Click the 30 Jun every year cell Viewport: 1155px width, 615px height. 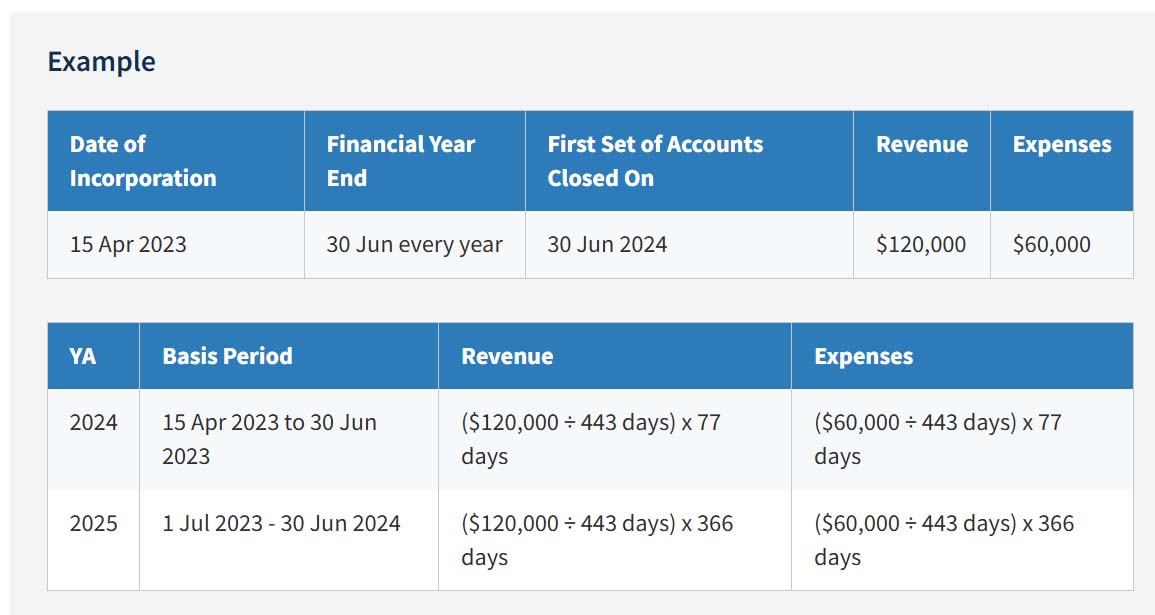(x=415, y=245)
